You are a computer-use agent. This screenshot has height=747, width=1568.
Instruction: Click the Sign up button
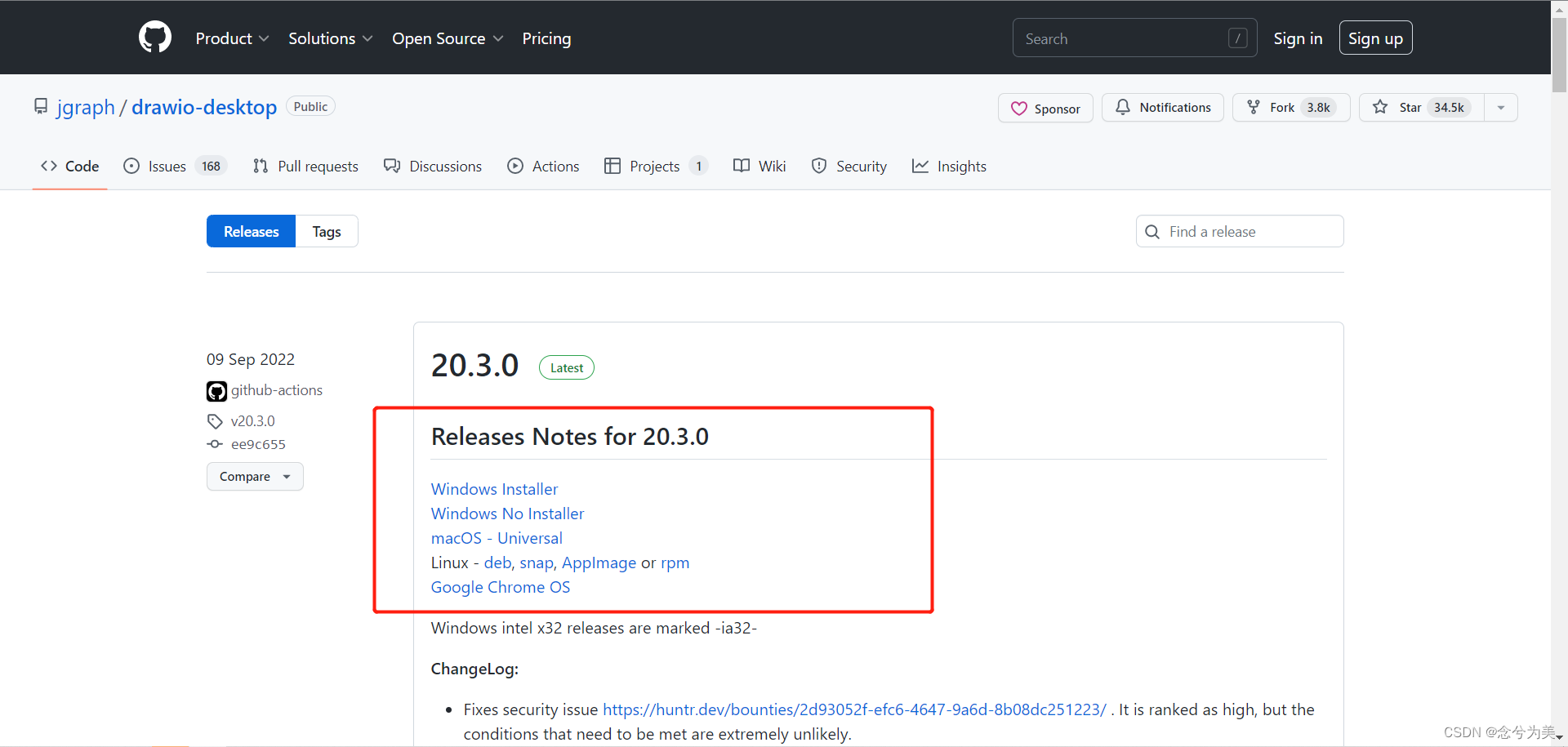1375,38
